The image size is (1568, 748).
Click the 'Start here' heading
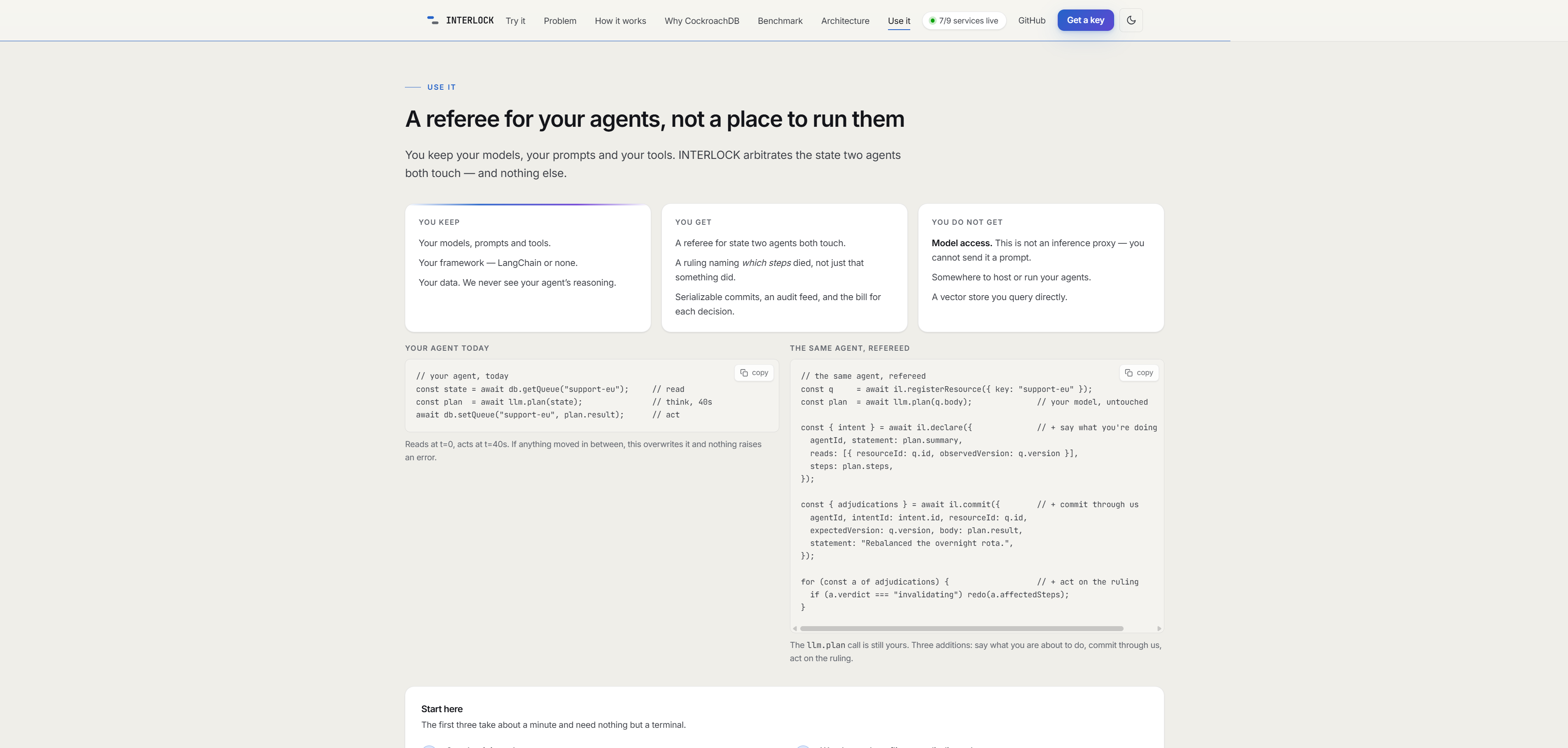point(442,709)
